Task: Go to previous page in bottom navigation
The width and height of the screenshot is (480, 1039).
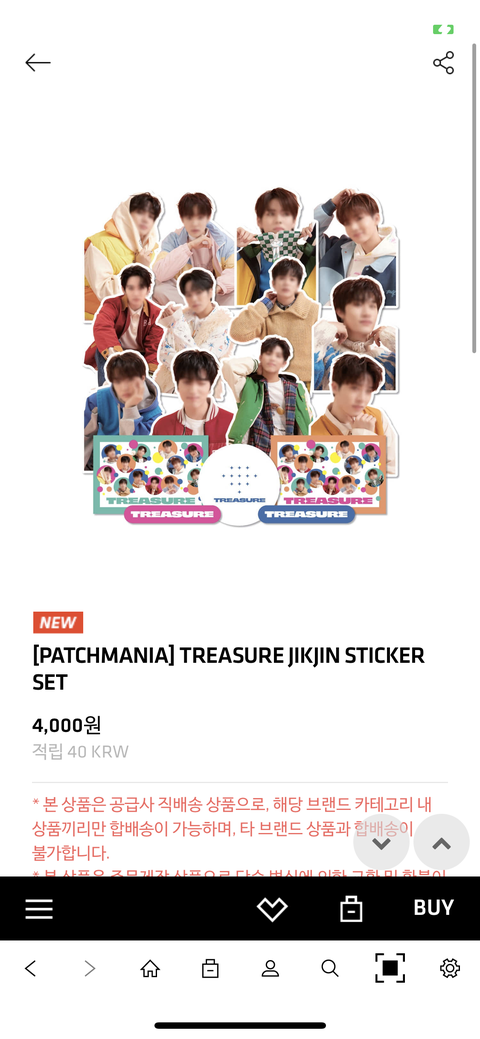Action: pos(30,968)
